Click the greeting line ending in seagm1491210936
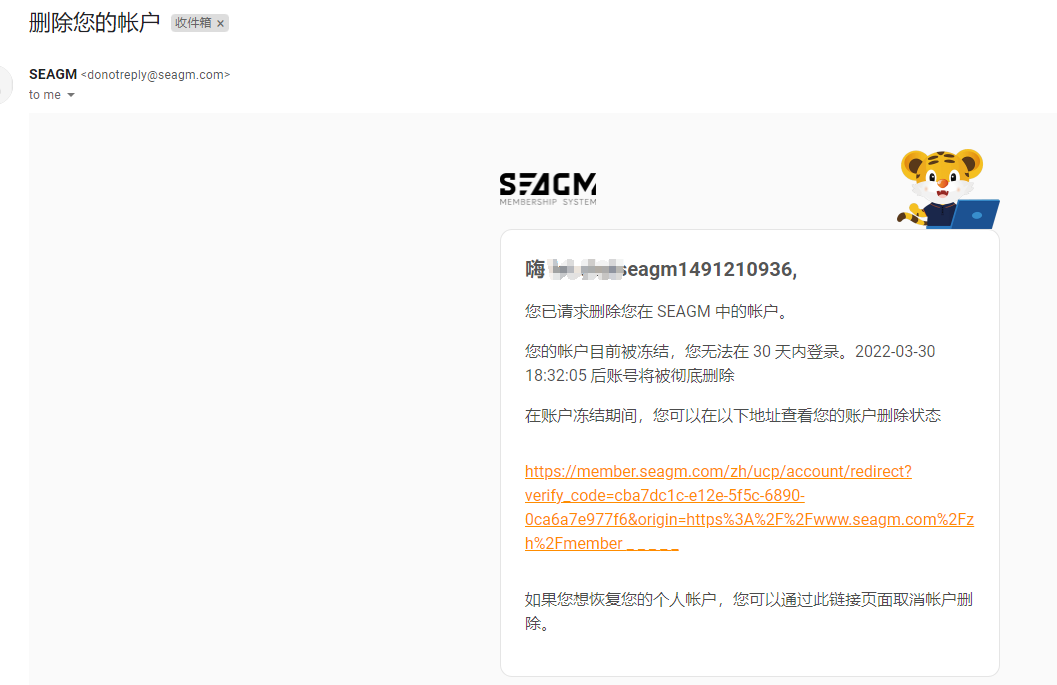1057x685 pixels. point(661,269)
